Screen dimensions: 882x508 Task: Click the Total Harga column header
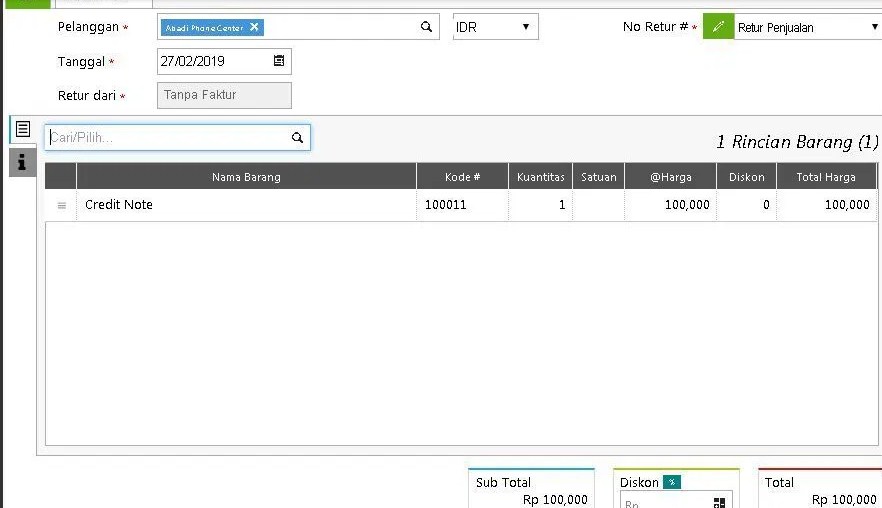pyautogui.click(x=825, y=177)
